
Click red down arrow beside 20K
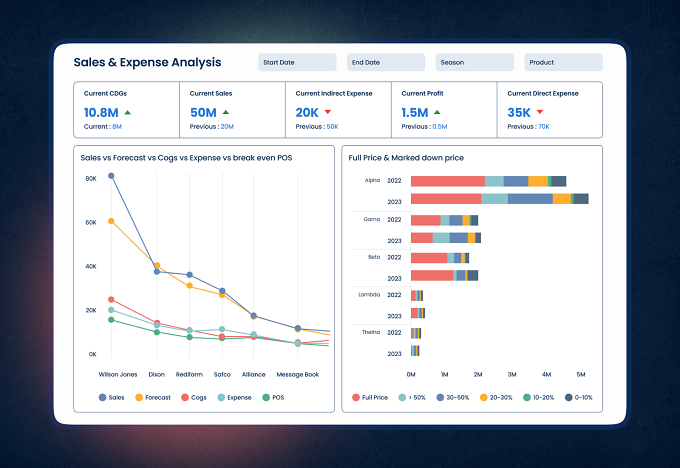[328, 112]
